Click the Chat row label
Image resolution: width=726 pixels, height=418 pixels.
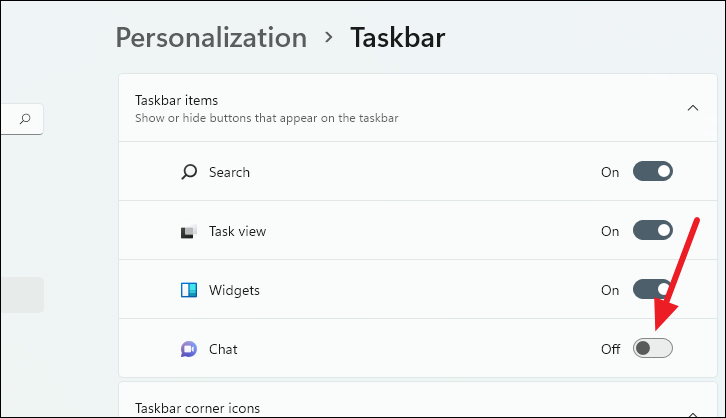point(223,349)
